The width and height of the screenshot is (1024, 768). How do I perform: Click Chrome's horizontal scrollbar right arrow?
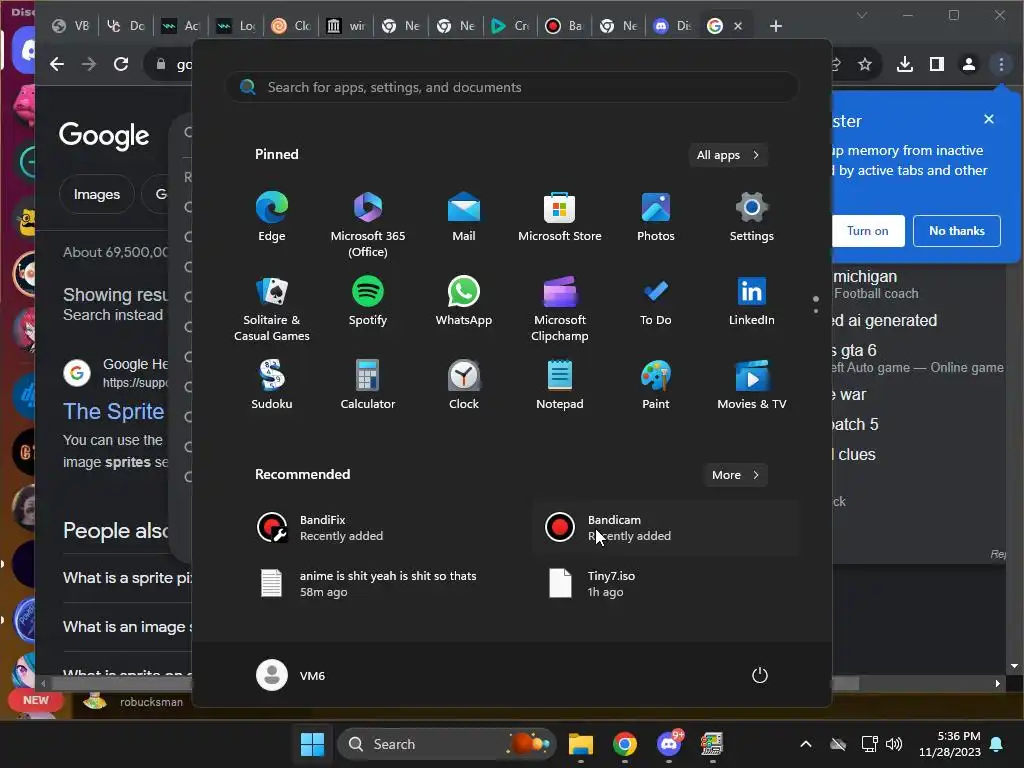point(997,684)
